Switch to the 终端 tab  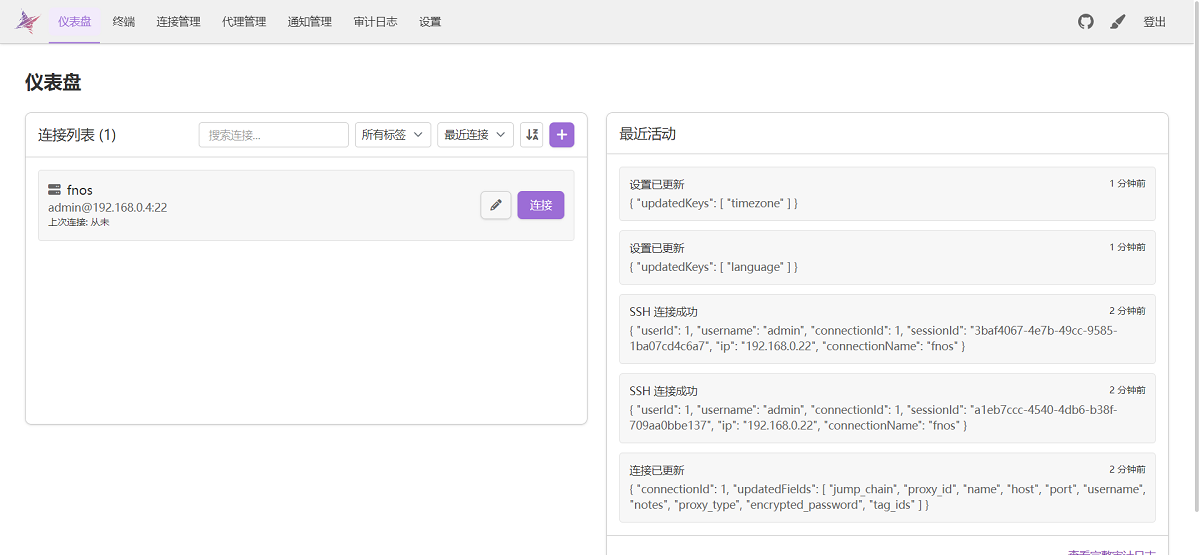124,22
